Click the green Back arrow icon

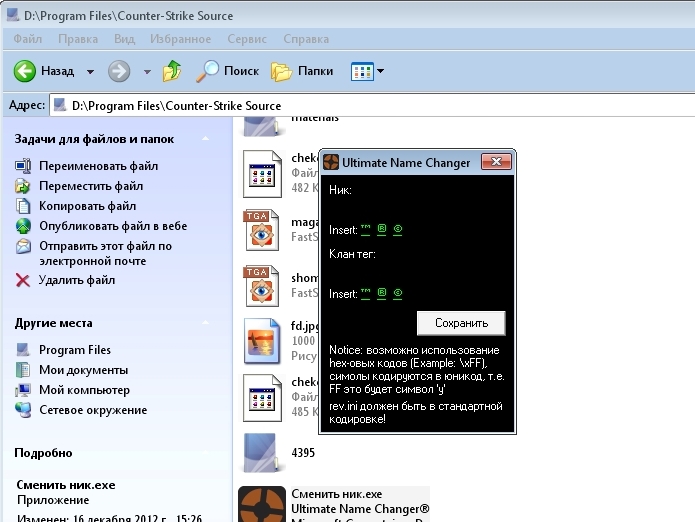(x=24, y=71)
